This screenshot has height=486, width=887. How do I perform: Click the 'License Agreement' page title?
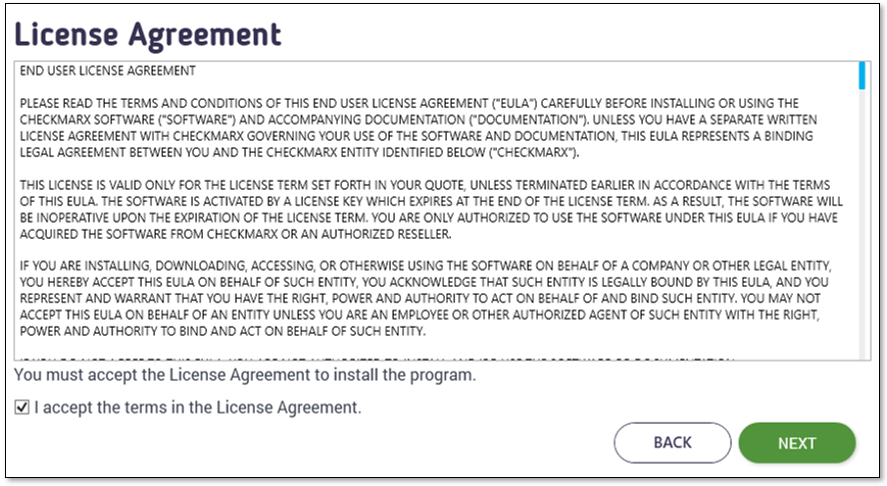pos(148,35)
